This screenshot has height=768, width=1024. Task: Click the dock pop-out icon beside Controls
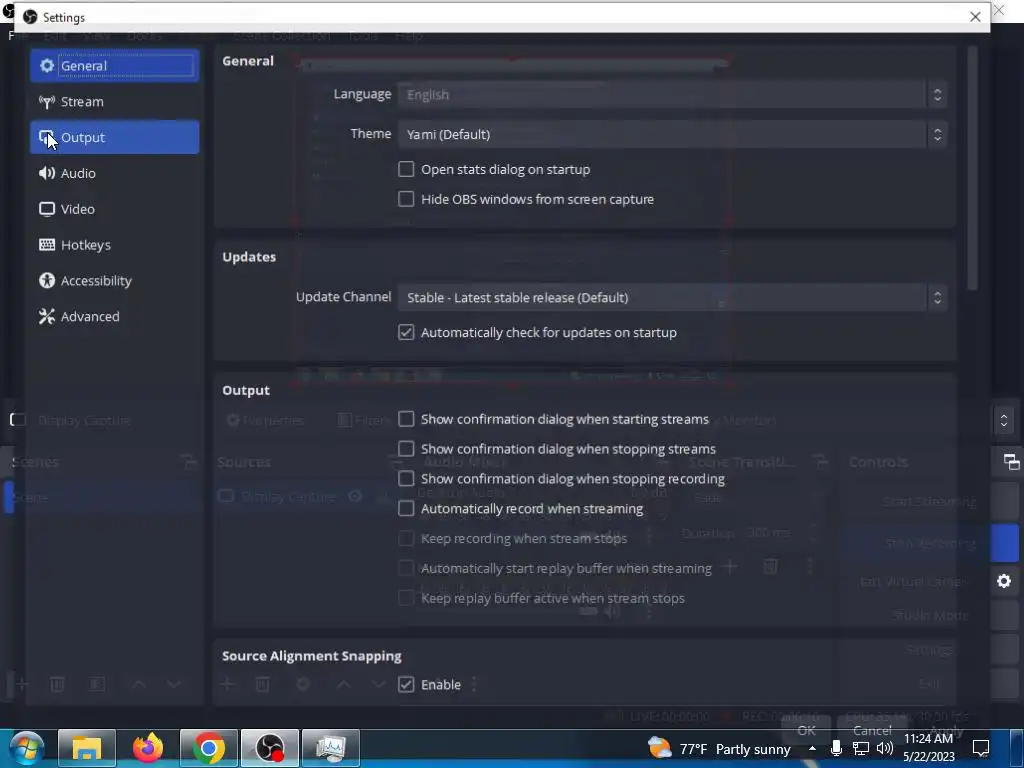pos(1011,462)
